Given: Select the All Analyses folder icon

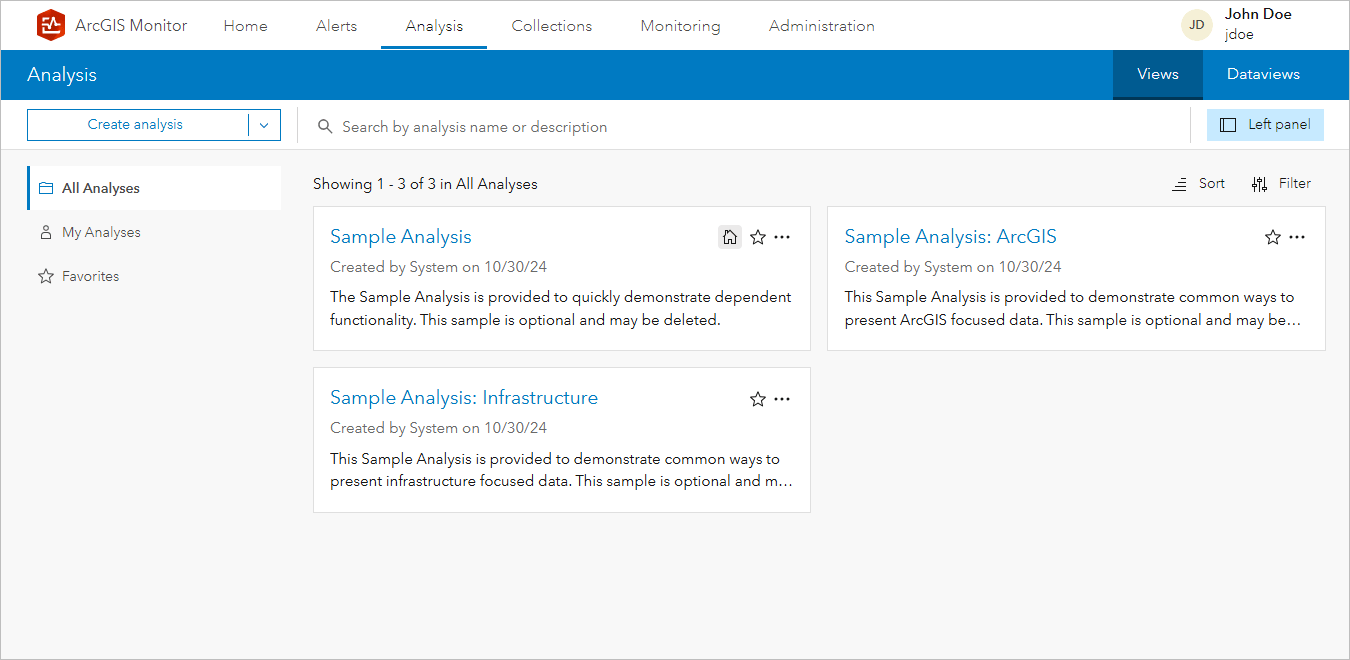Looking at the screenshot, I should point(45,187).
